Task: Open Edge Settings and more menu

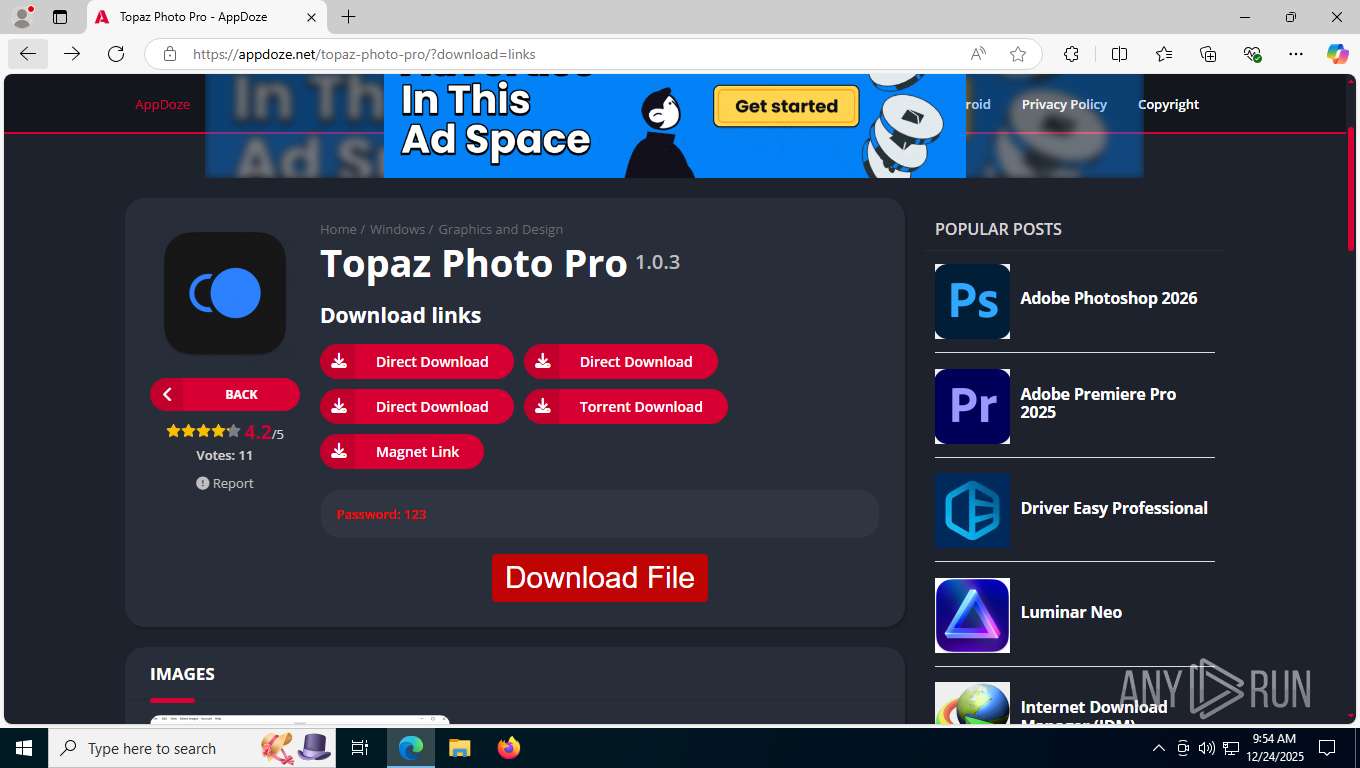Action: [x=1296, y=54]
